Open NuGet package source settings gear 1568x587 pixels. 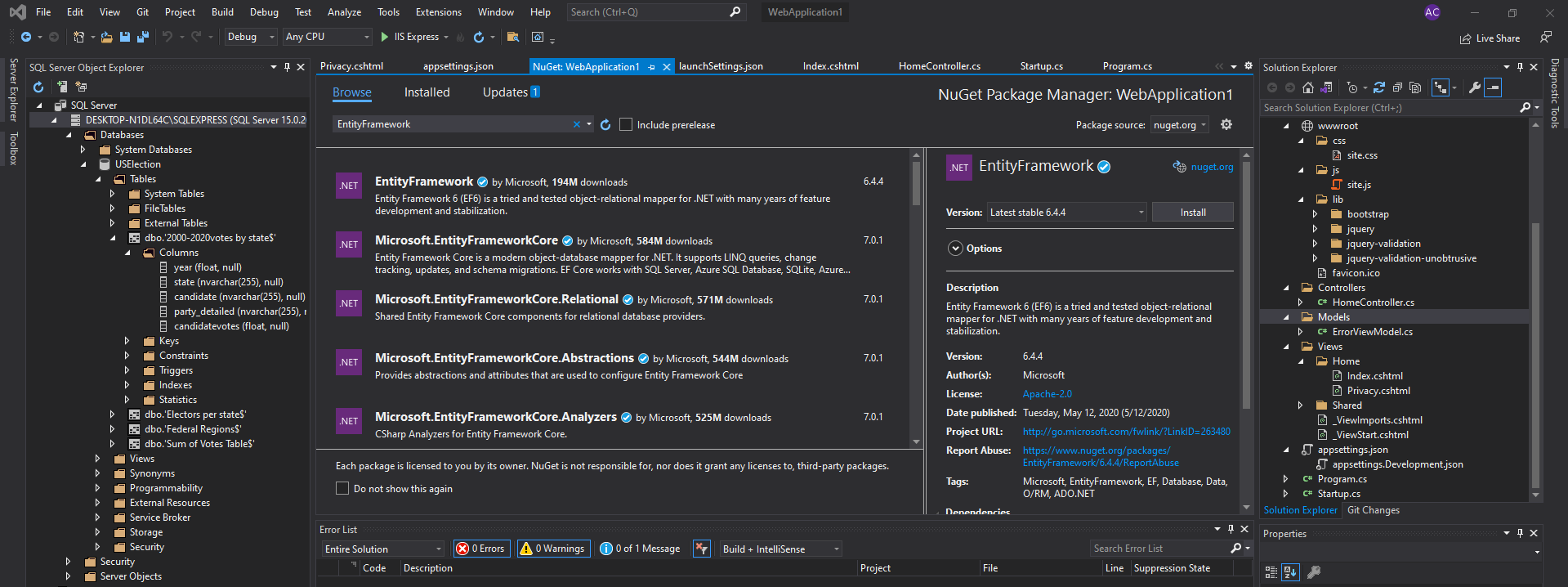pyautogui.click(x=1226, y=124)
